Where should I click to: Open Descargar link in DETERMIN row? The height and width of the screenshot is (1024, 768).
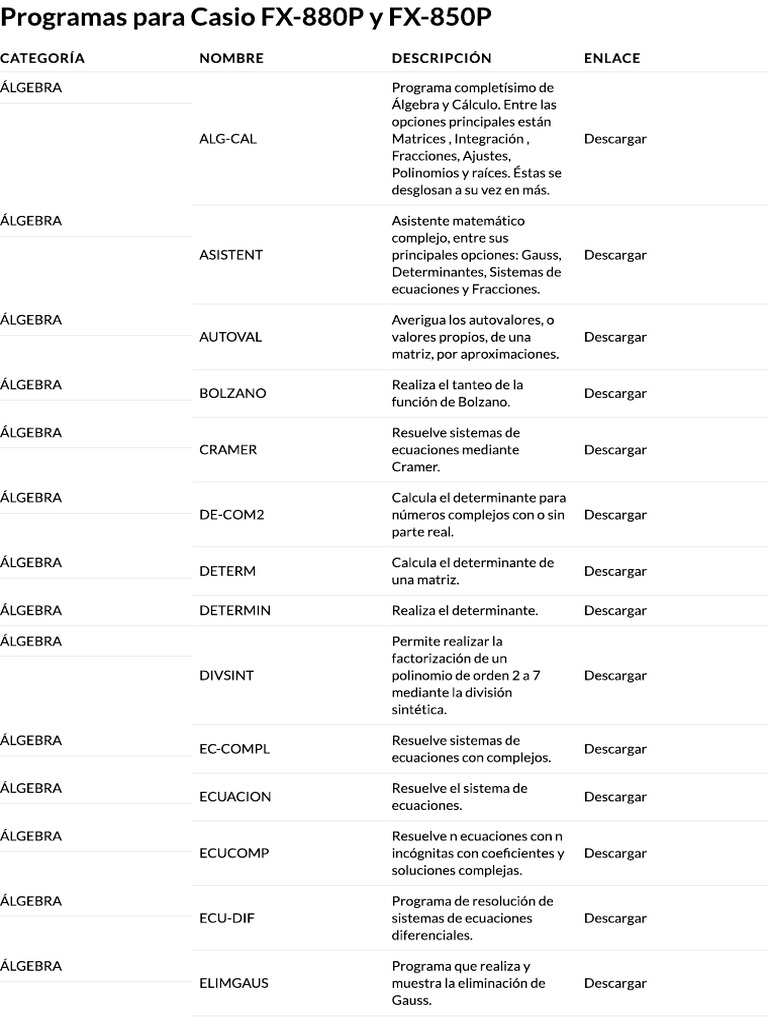(x=615, y=610)
